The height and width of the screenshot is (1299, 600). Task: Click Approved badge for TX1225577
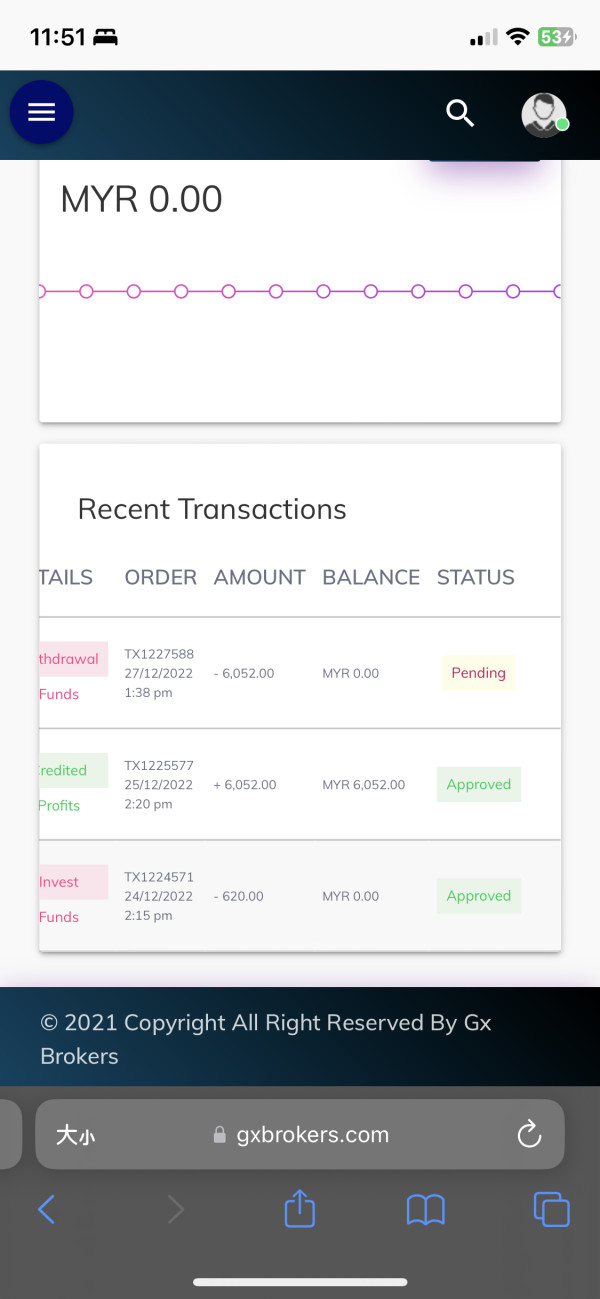[x=478, y=785]
